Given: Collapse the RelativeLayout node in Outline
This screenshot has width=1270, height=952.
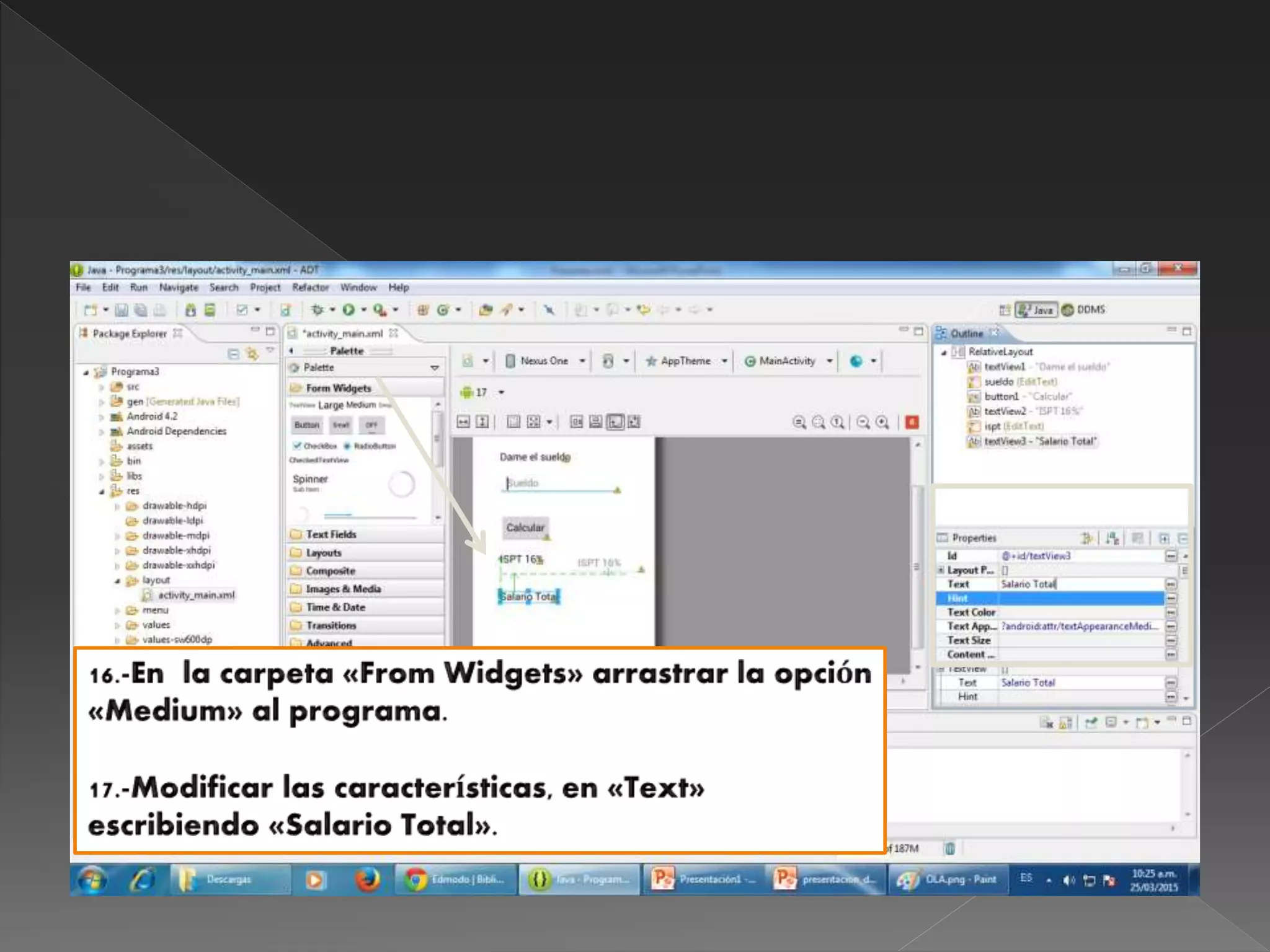Looking at the screenshot, I should (x=944, y=353).
